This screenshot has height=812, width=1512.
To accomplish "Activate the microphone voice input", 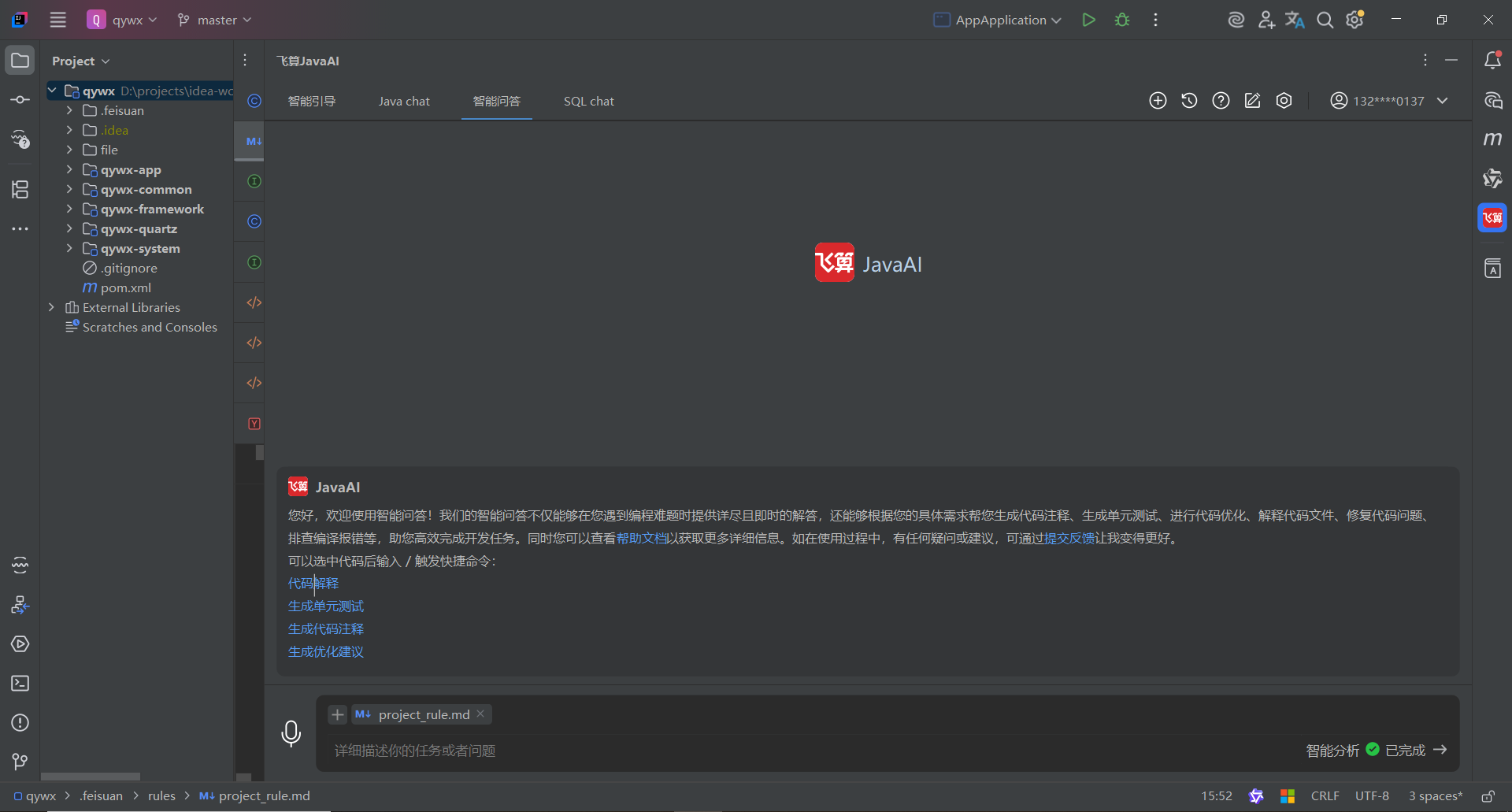I will (x=291, y=733).
